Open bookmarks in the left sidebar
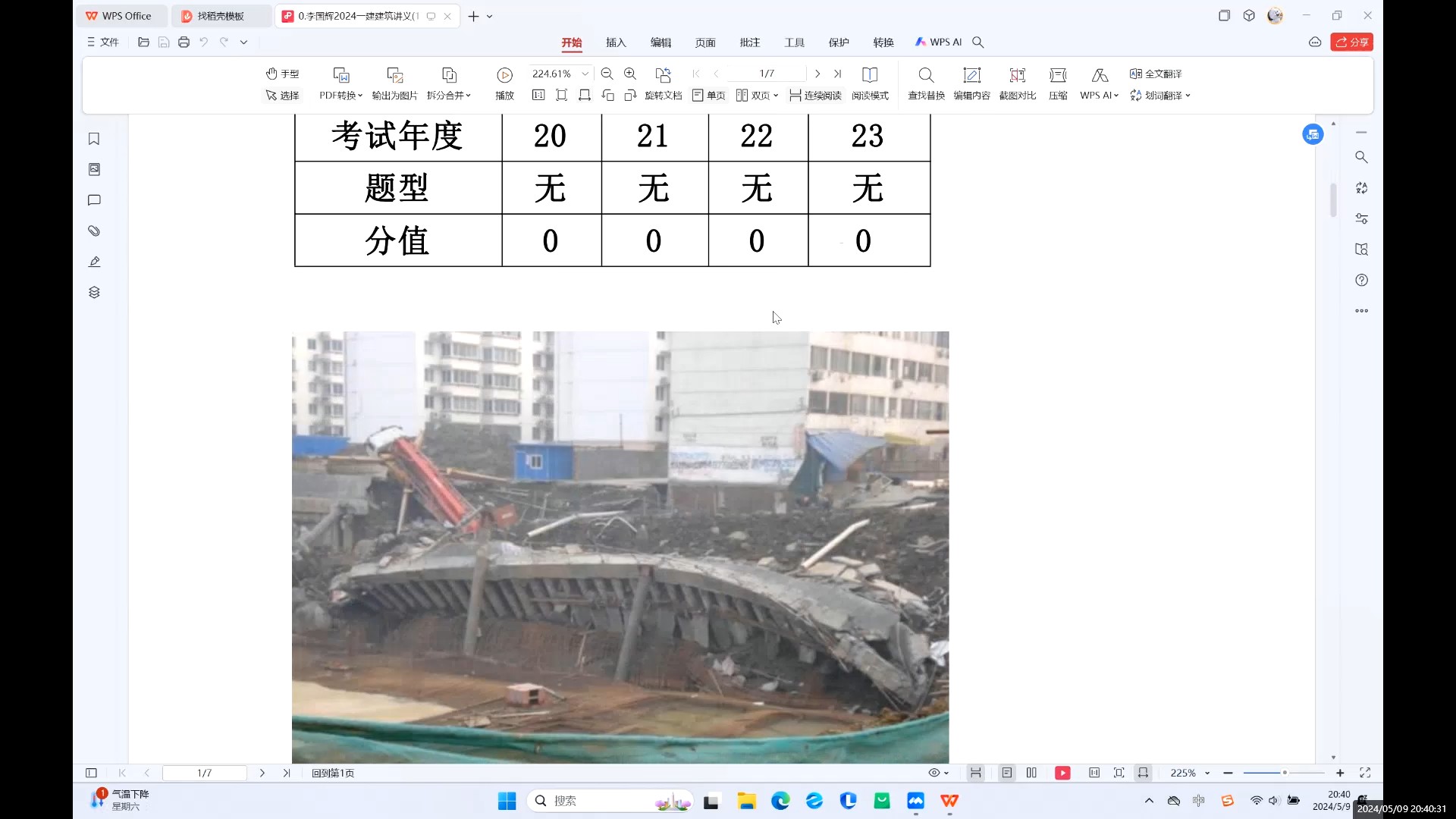 [94, 139]
